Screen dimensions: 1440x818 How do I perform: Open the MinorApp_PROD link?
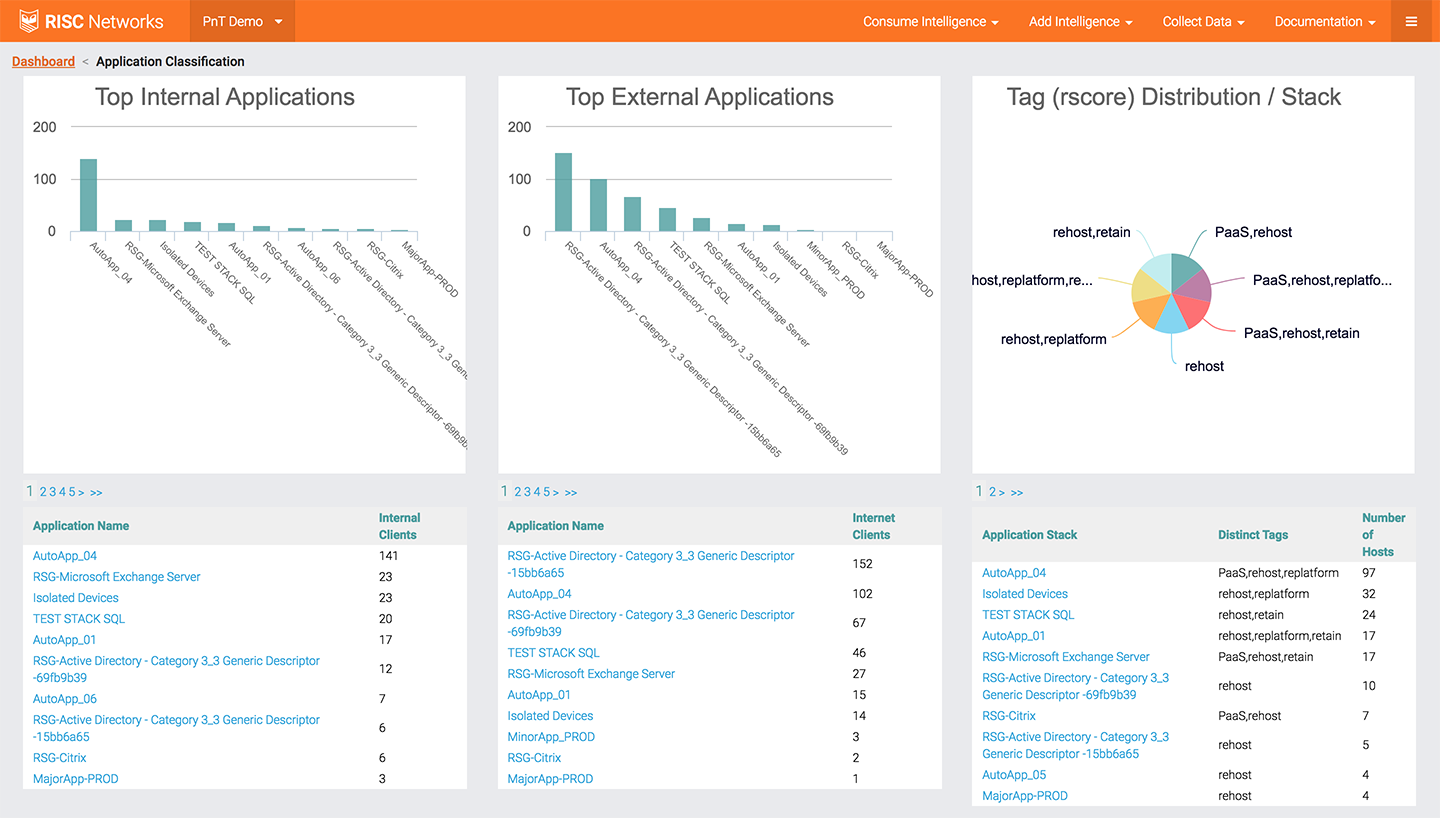pos(551,737)
